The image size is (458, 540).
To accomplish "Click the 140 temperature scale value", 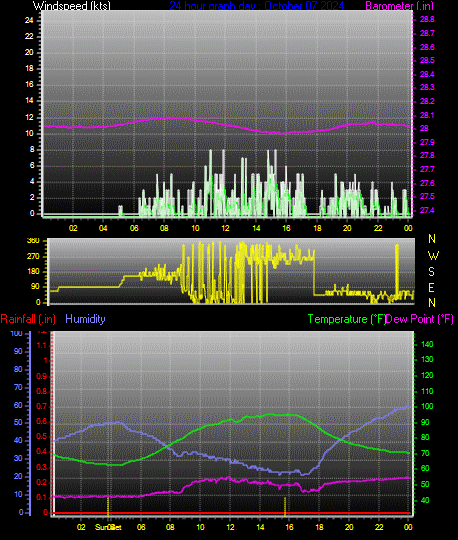I will pos(427,344).
